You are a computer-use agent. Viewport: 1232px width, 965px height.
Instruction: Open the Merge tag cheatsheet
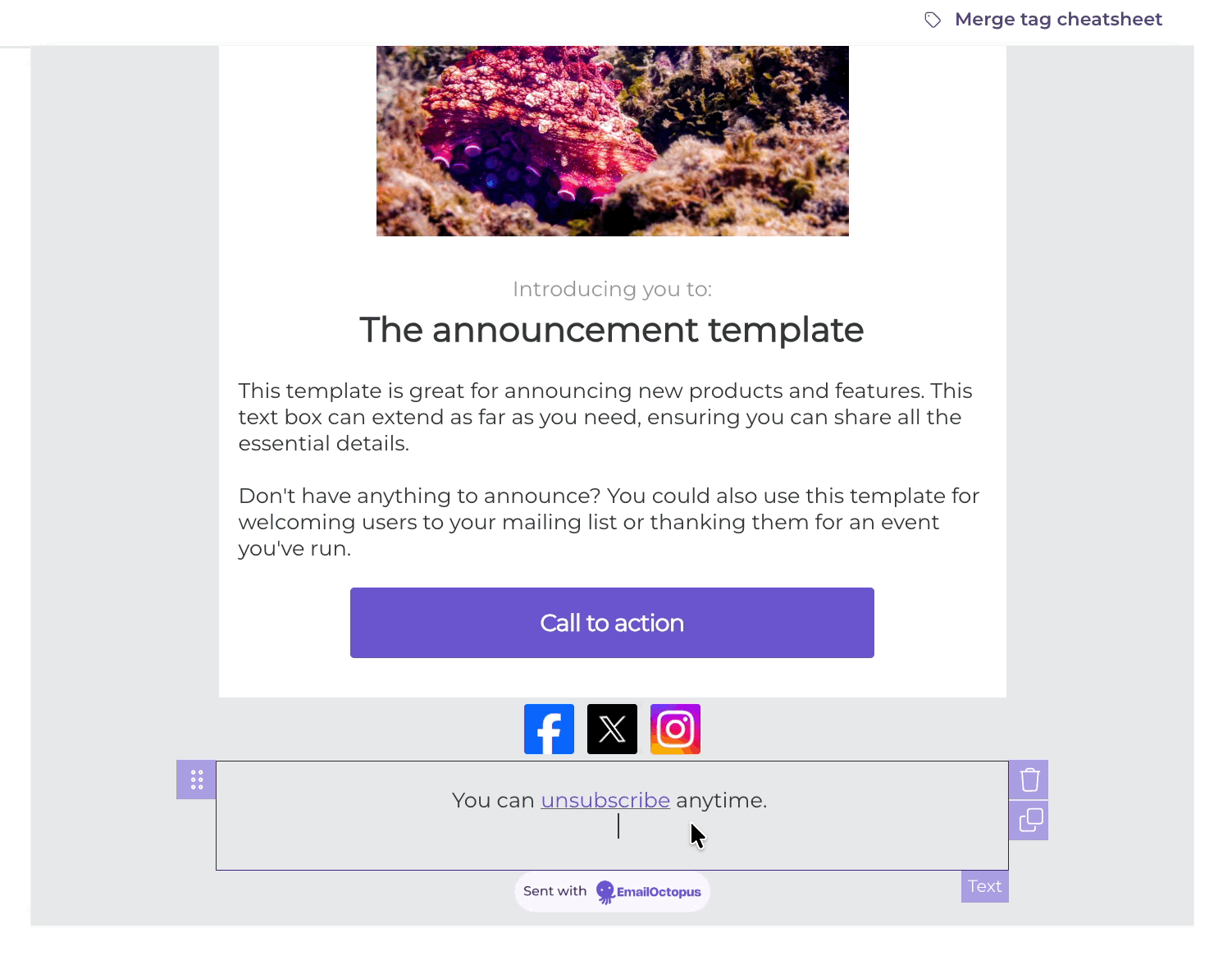[x=1058, y=19]
